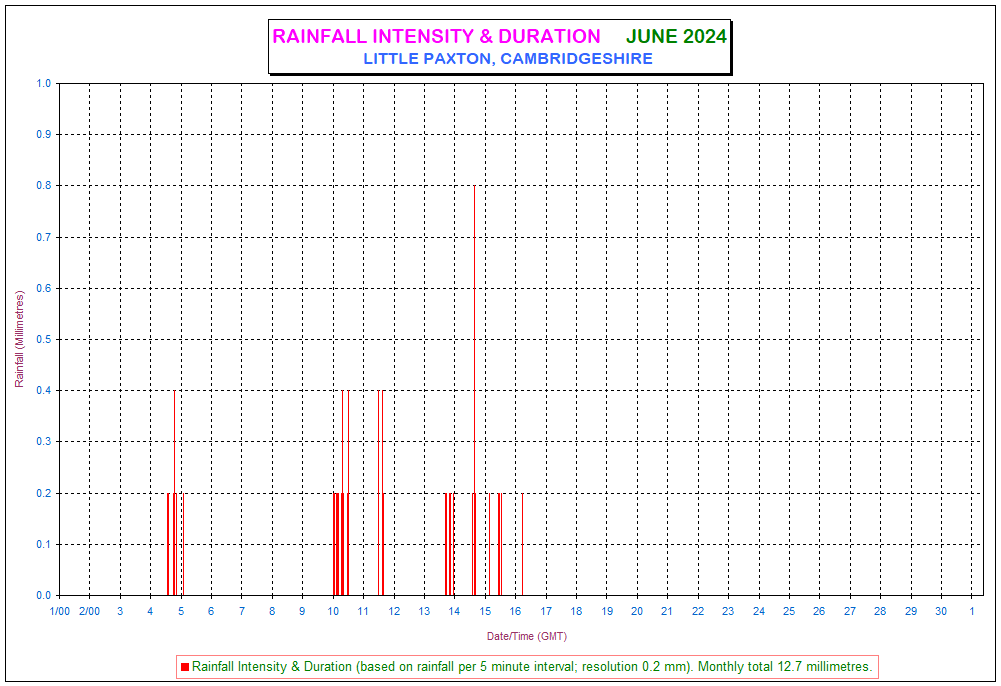
Task: Click the 0.2 y-axis tick label
Action: pos(44,493)
